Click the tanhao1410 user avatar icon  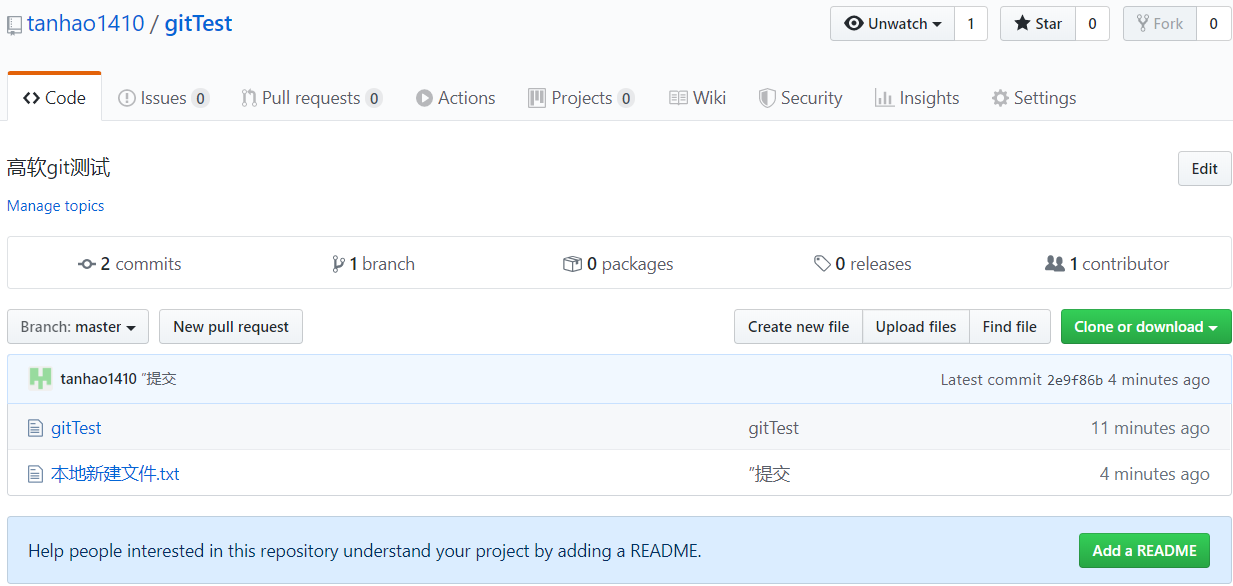click(40, 379)
